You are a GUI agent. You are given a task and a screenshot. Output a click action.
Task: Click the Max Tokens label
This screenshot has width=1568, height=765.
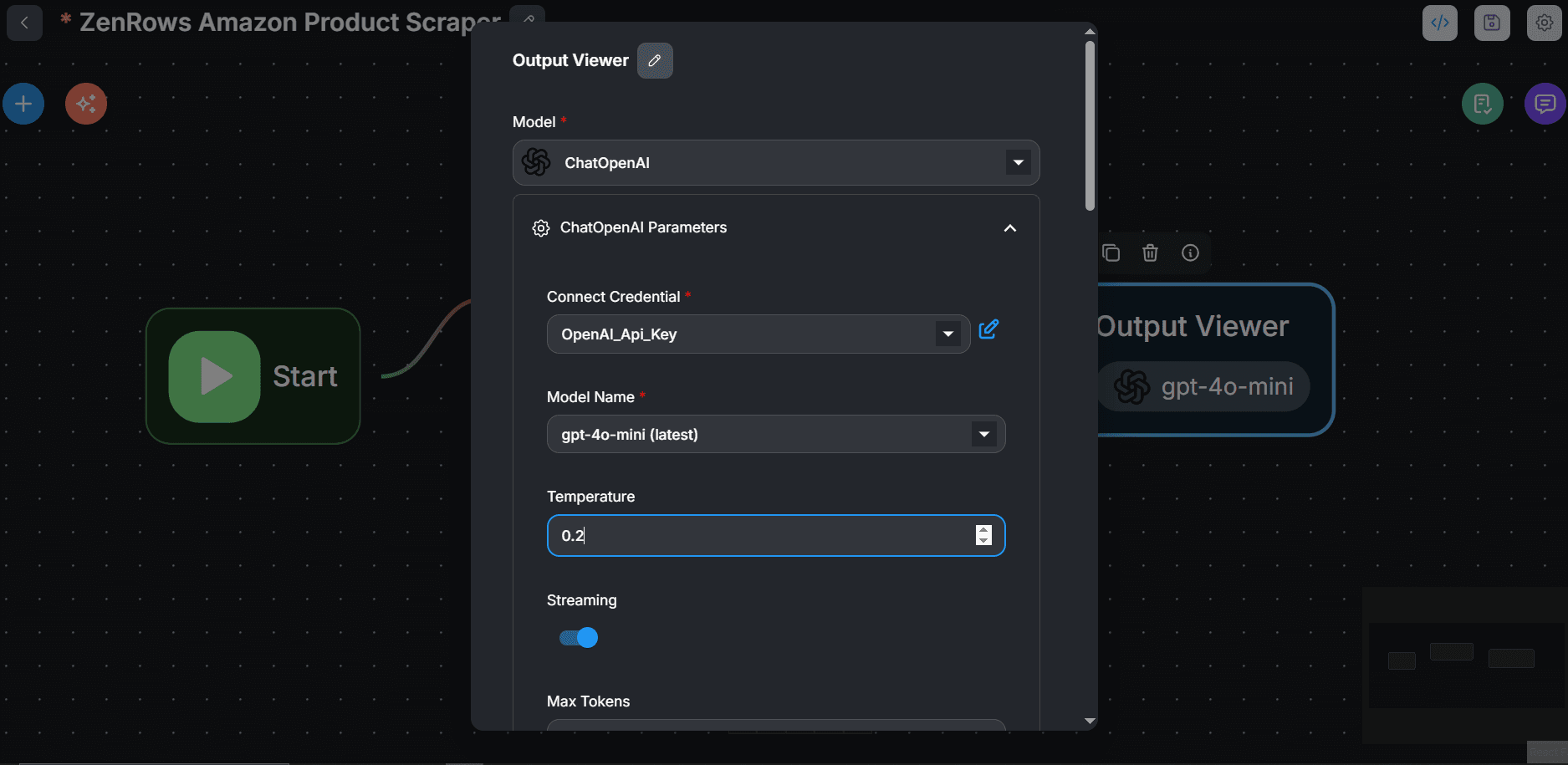[588, 701]
